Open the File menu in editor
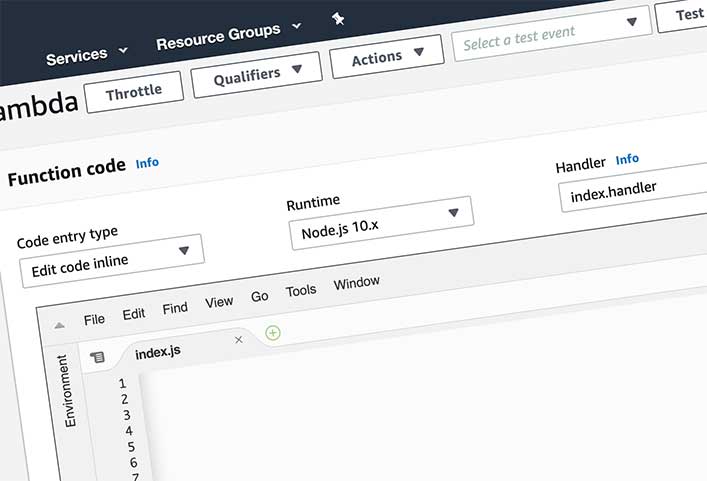Viewport: 707px width, 481px height. (94, 320)
